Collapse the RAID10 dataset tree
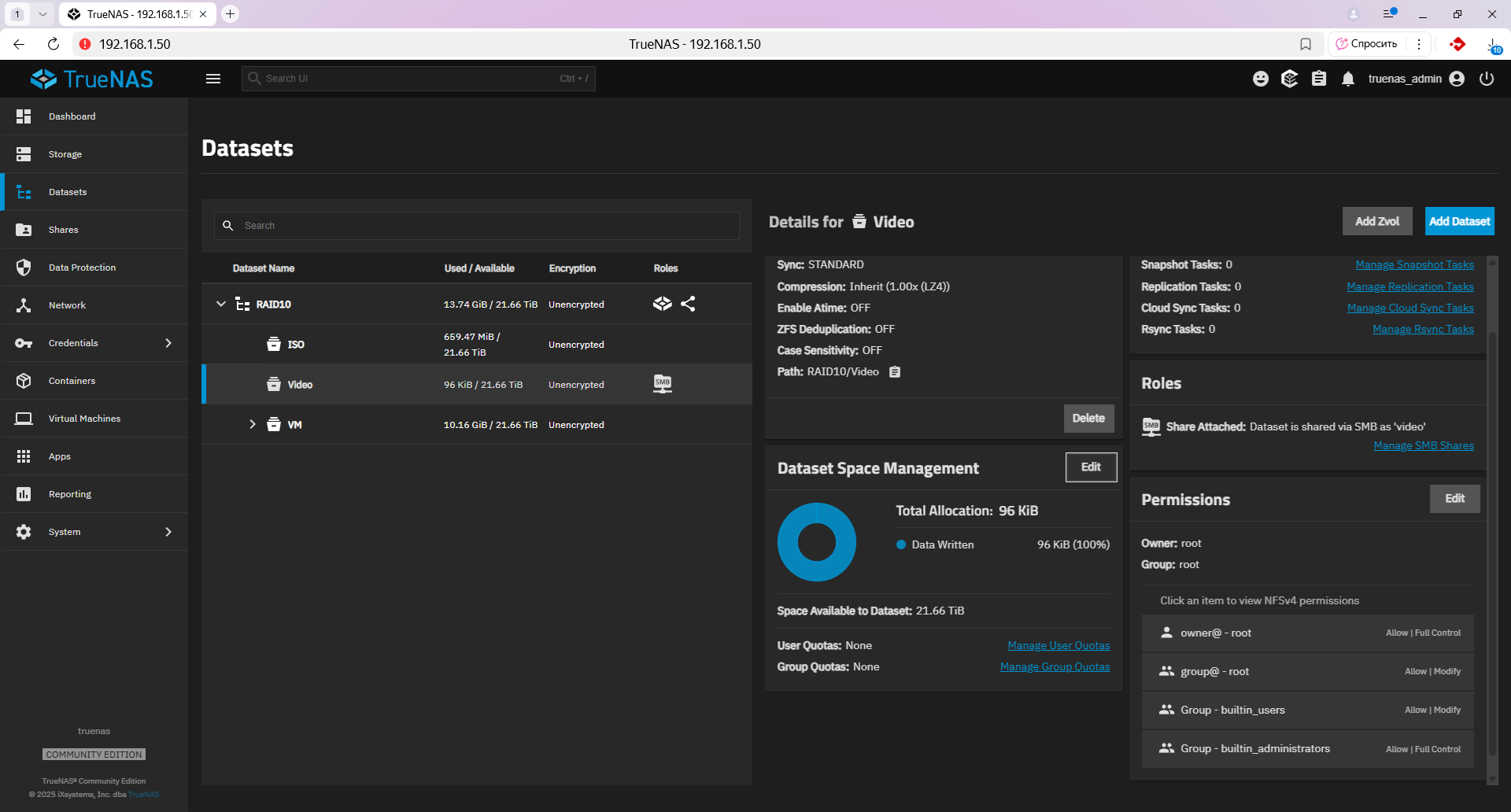 point(221,304)
